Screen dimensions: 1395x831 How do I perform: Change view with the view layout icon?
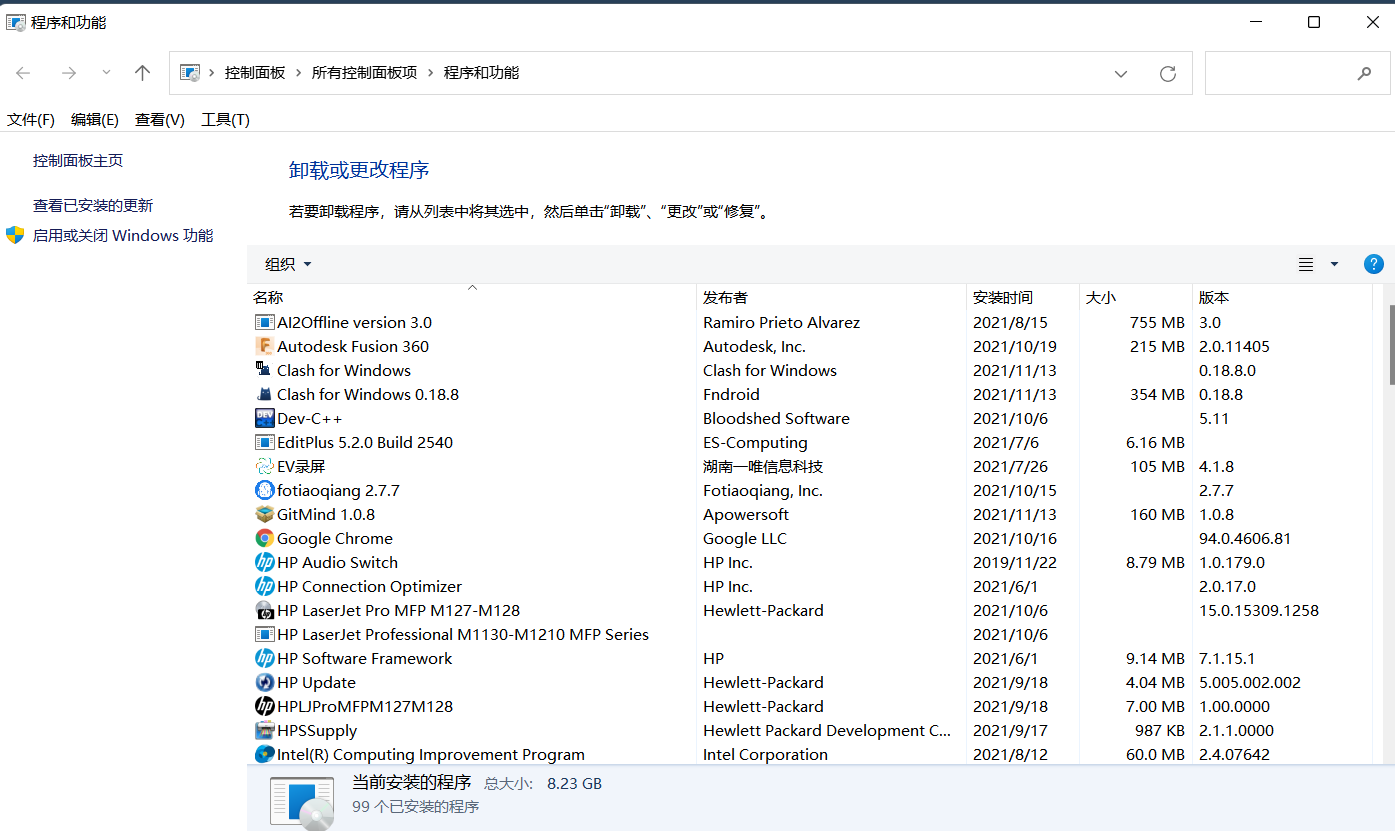pyautogui.click(x=1306, y=264)
